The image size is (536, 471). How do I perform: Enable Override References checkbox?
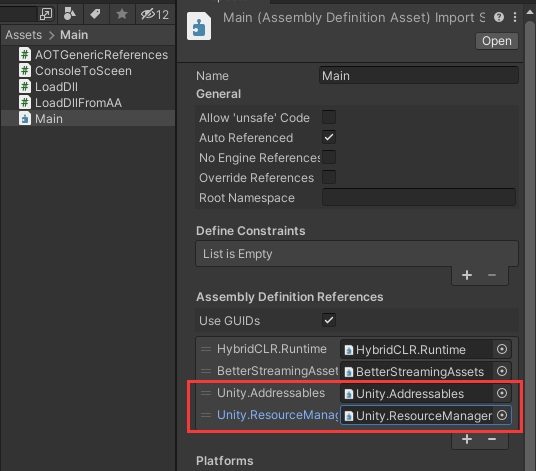[x=329, y=177]
